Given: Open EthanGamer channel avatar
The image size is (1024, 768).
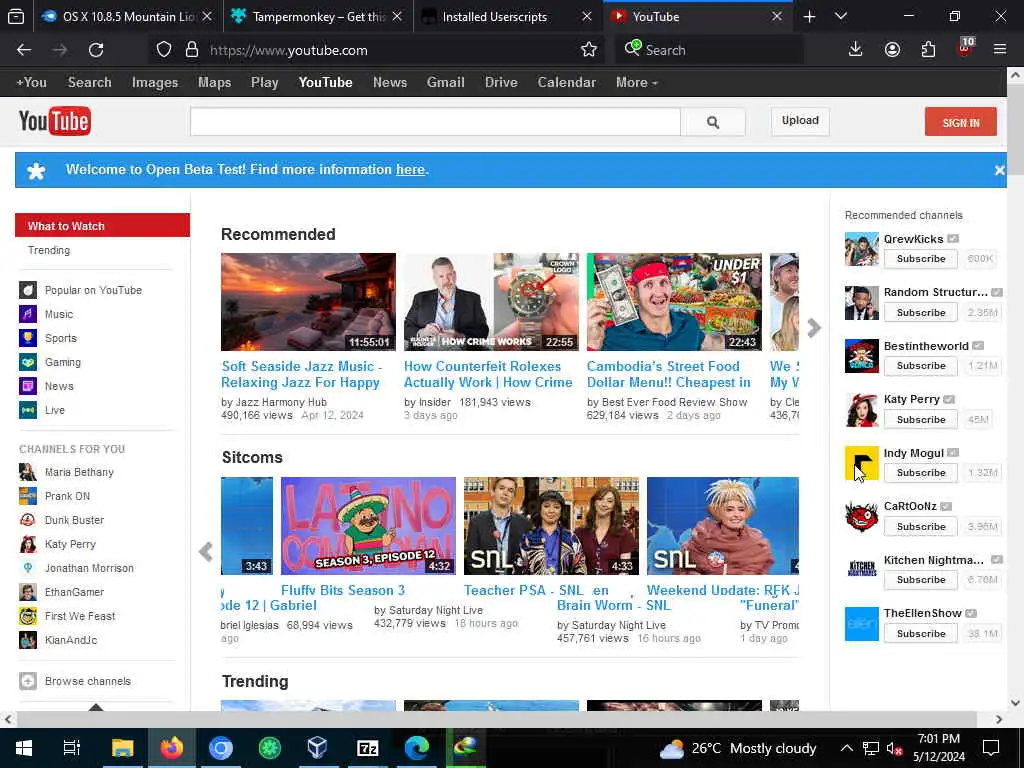Looking at the screenshot, I should coord(27,592).
